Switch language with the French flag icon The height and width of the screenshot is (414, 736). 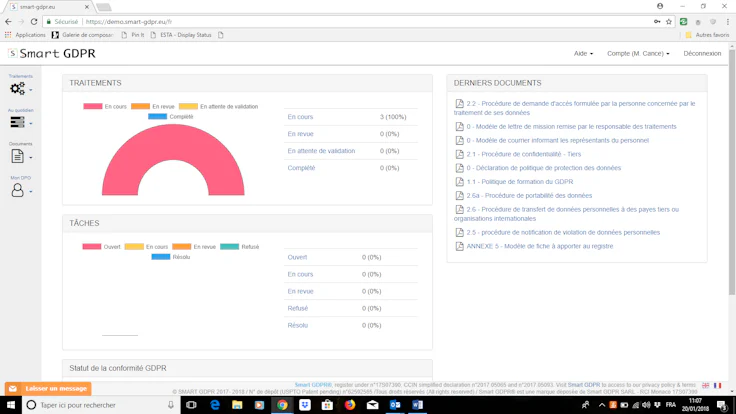(x=717, y=385)
